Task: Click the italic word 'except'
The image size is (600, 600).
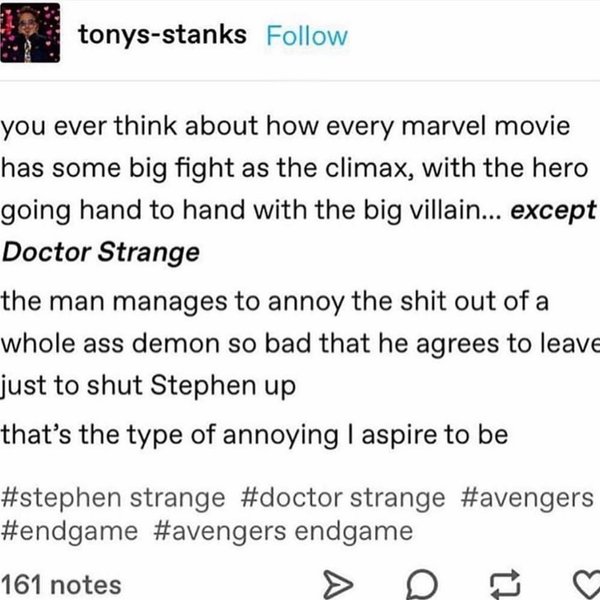Action: tap(553, 211)
